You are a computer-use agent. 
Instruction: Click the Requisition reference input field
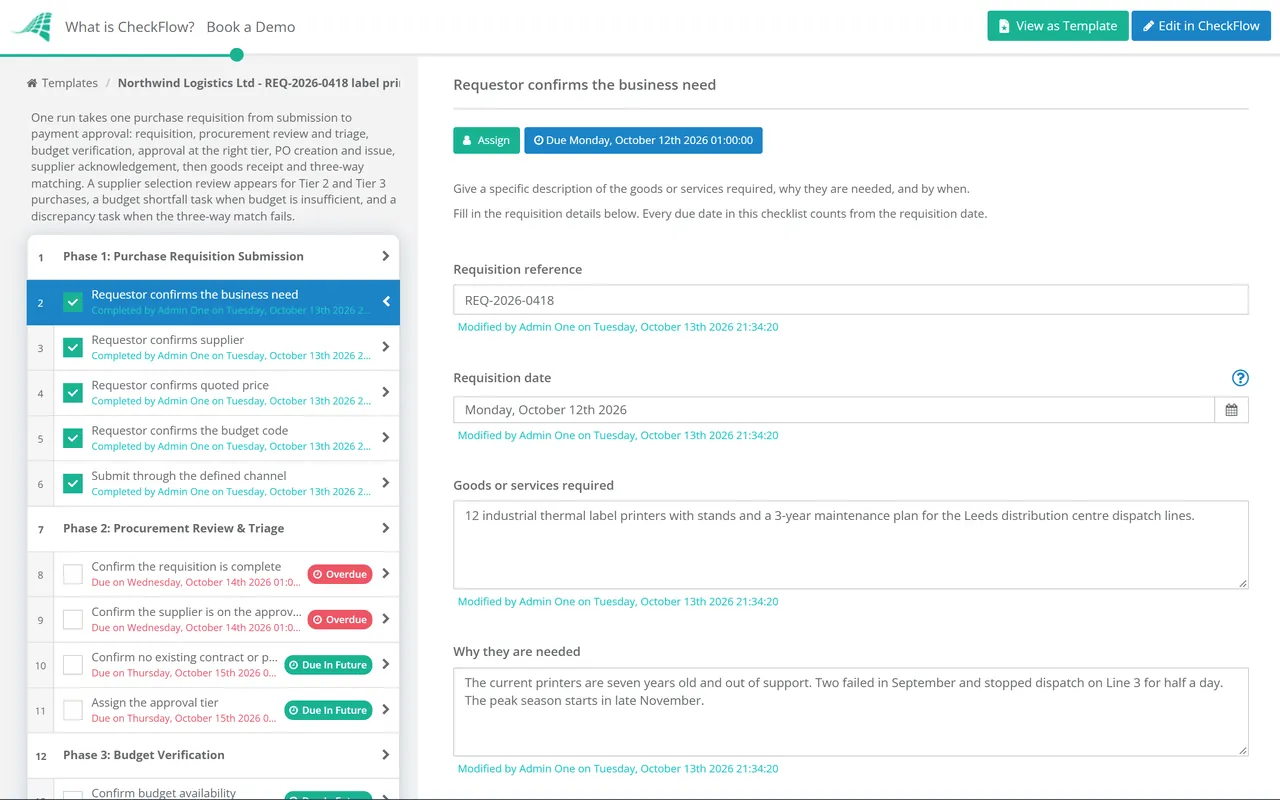[x=851, y=300]
